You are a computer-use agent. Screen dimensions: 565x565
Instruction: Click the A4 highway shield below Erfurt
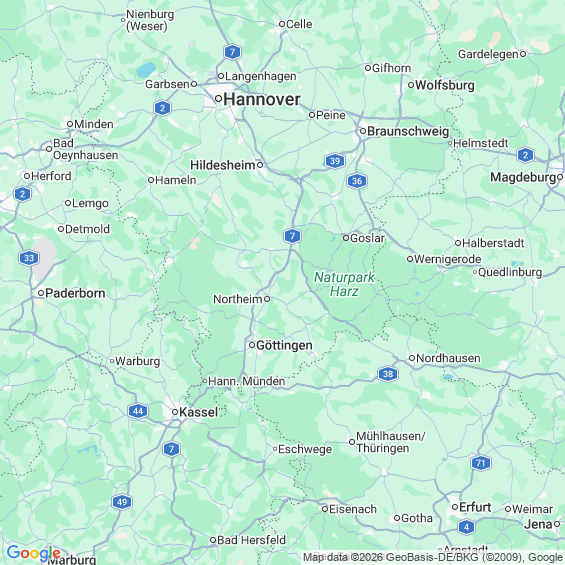coord(466,527)
